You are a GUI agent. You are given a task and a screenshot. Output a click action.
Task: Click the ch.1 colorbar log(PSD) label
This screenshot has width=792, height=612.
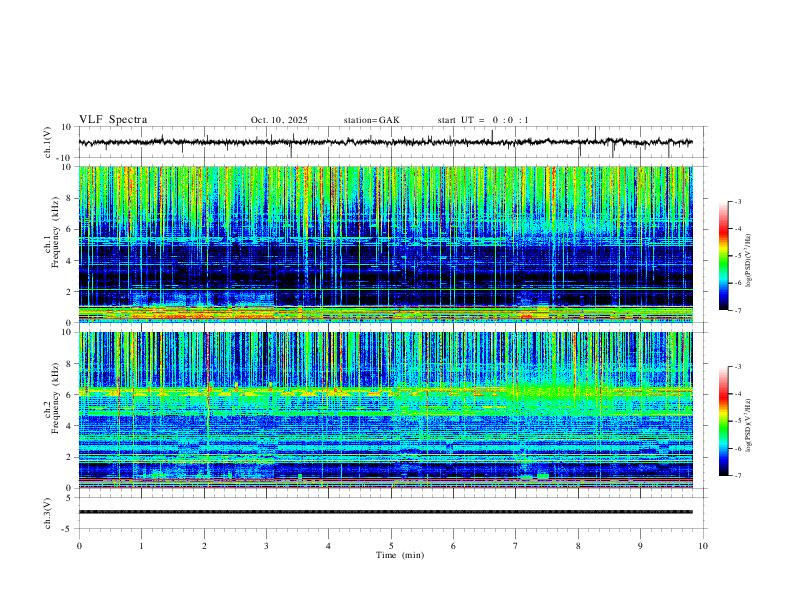(749, 261)
